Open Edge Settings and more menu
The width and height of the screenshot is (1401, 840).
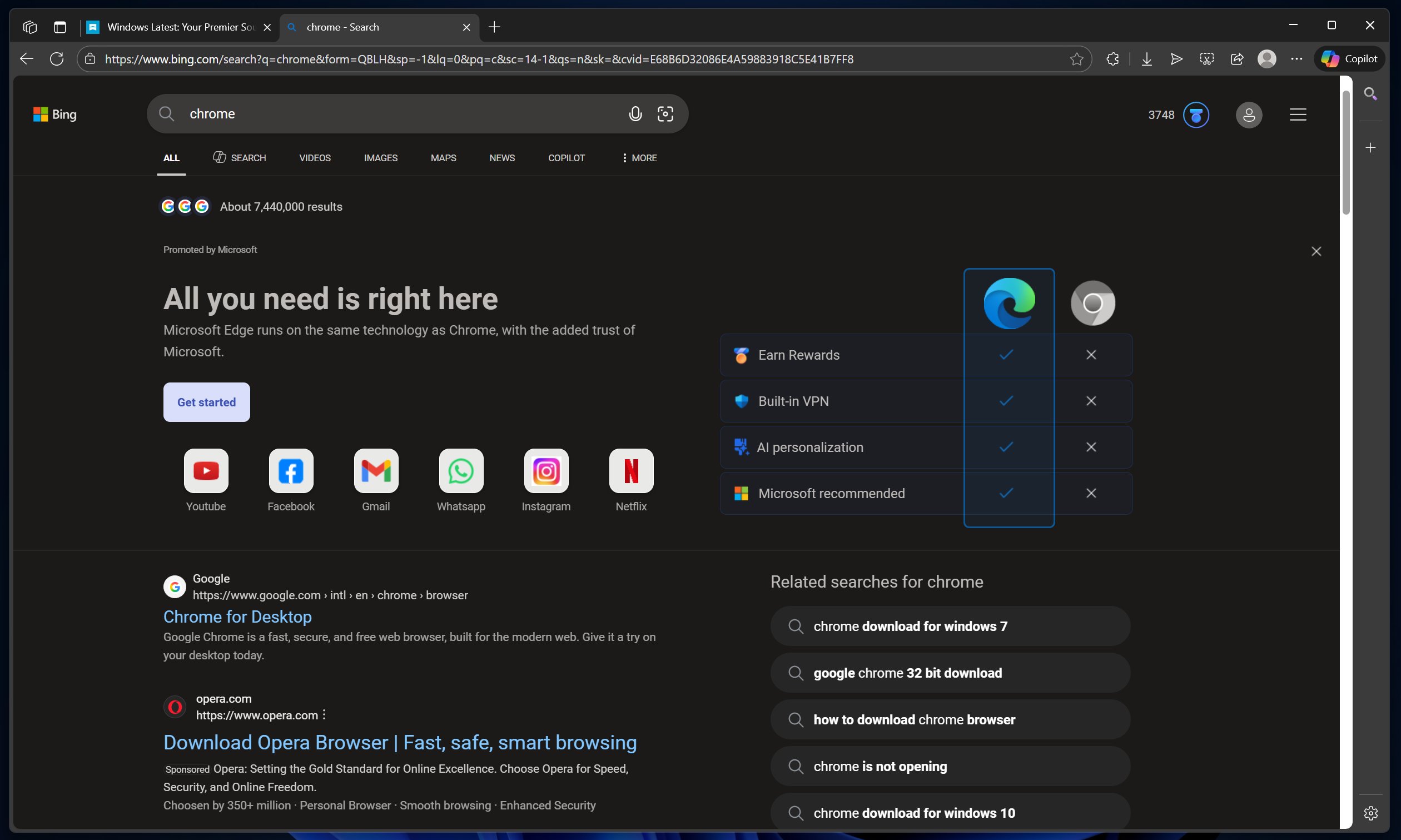[x=1296, y=59]
